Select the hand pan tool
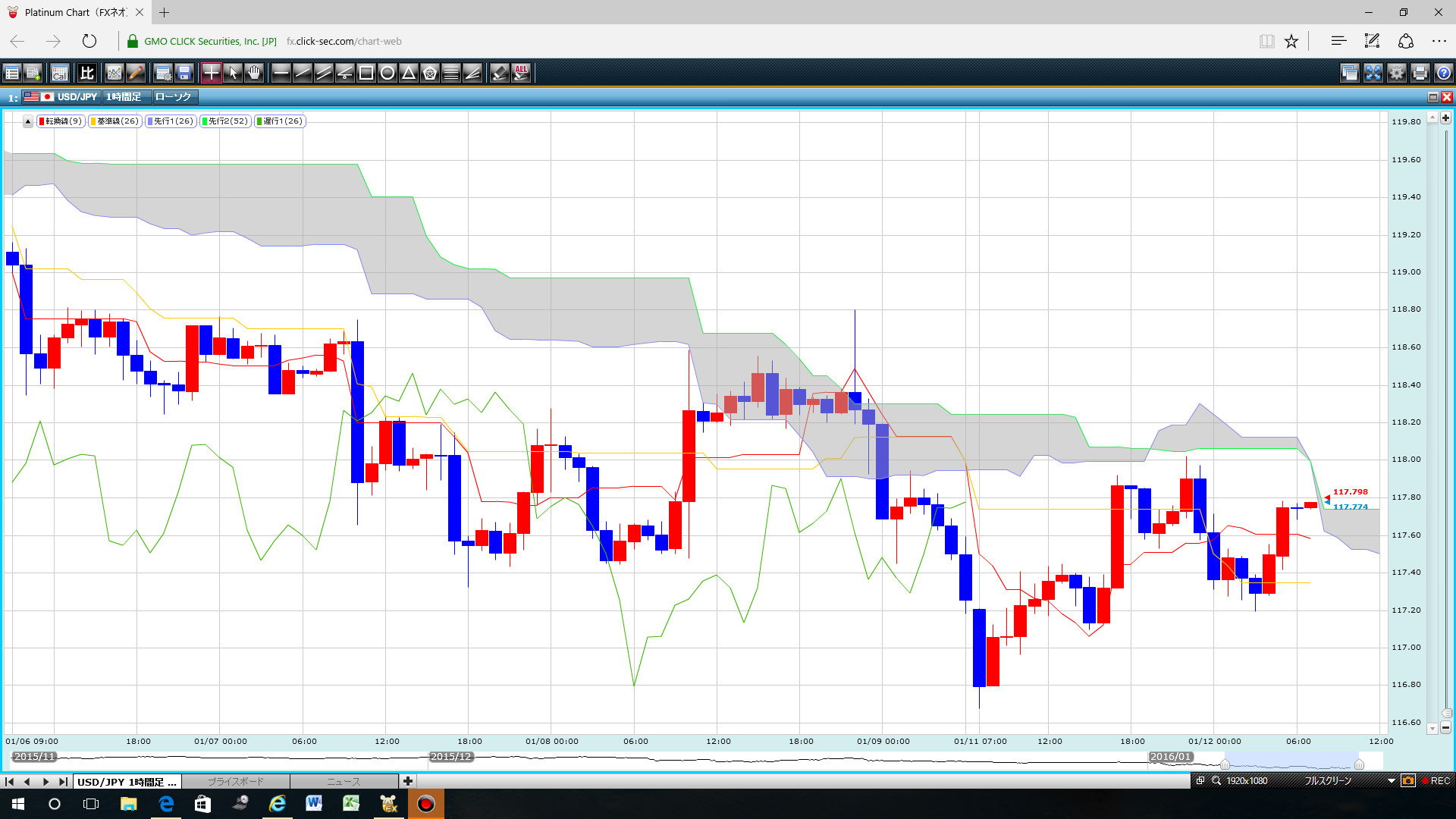Screen dimensions: 1456x819 point(254,73)
